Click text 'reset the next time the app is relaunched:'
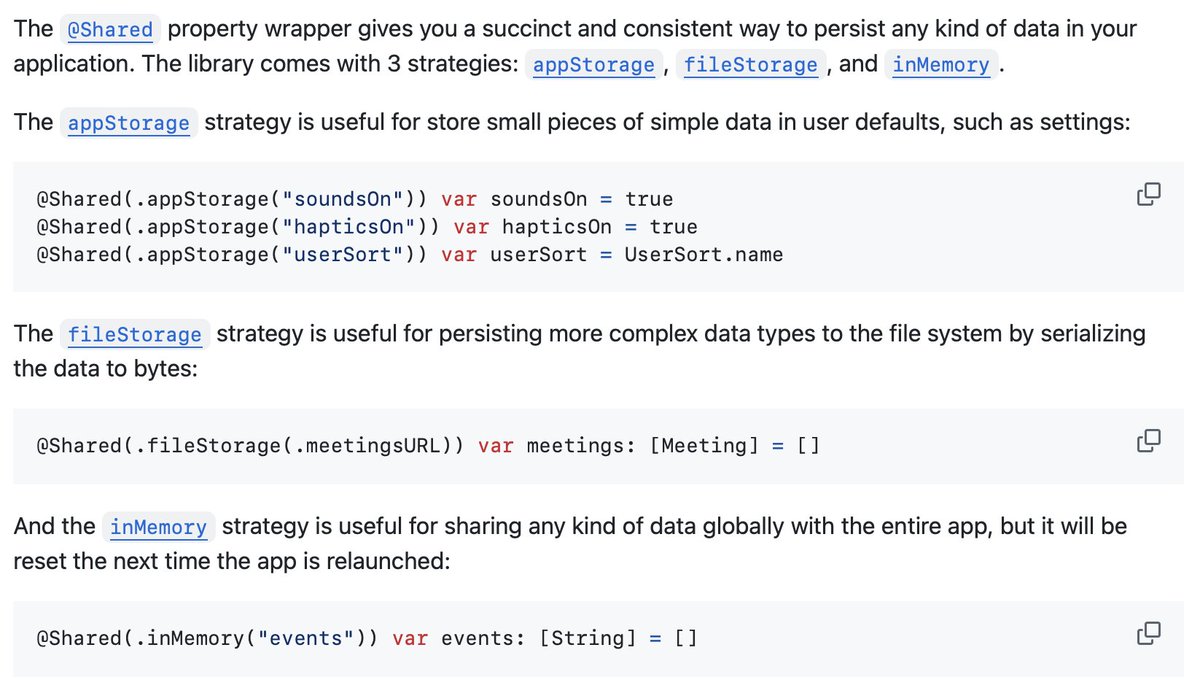The image size is (1200, 696). (x=232, y=561)
